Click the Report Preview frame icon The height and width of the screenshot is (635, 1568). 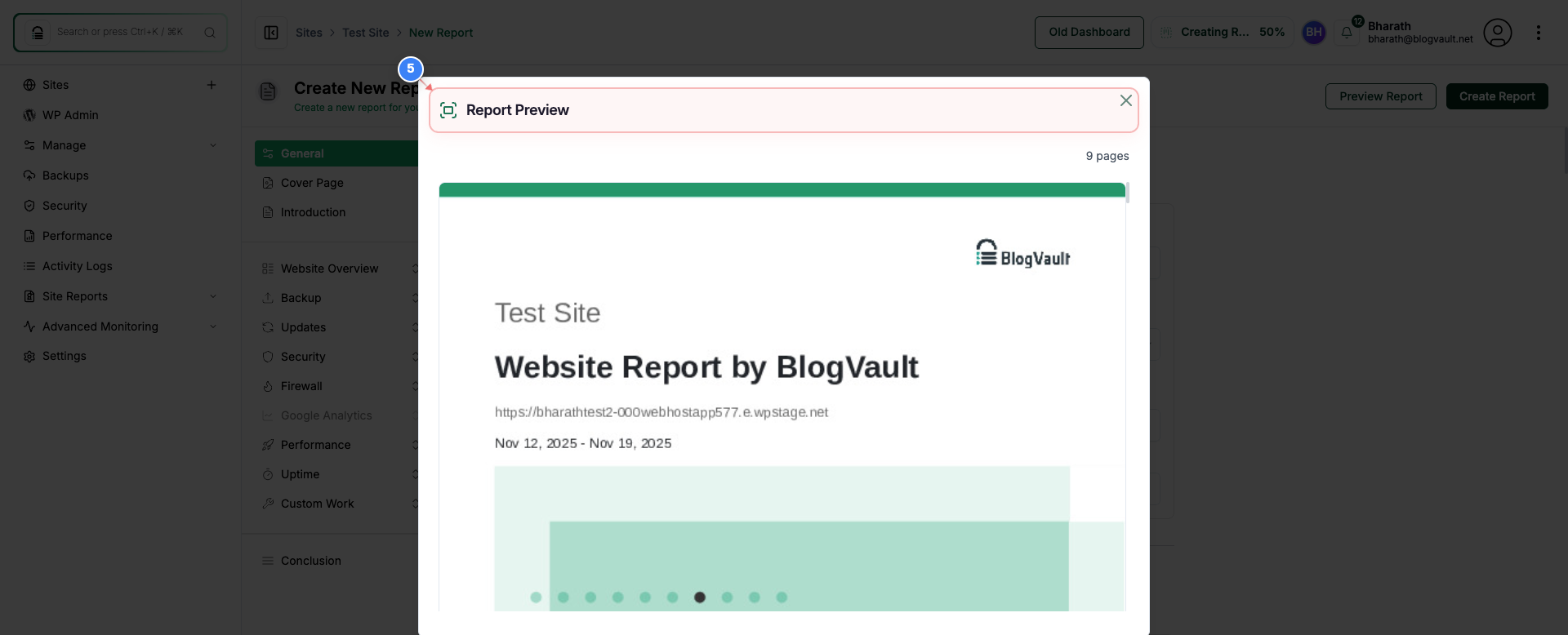[x=448, y=110]
